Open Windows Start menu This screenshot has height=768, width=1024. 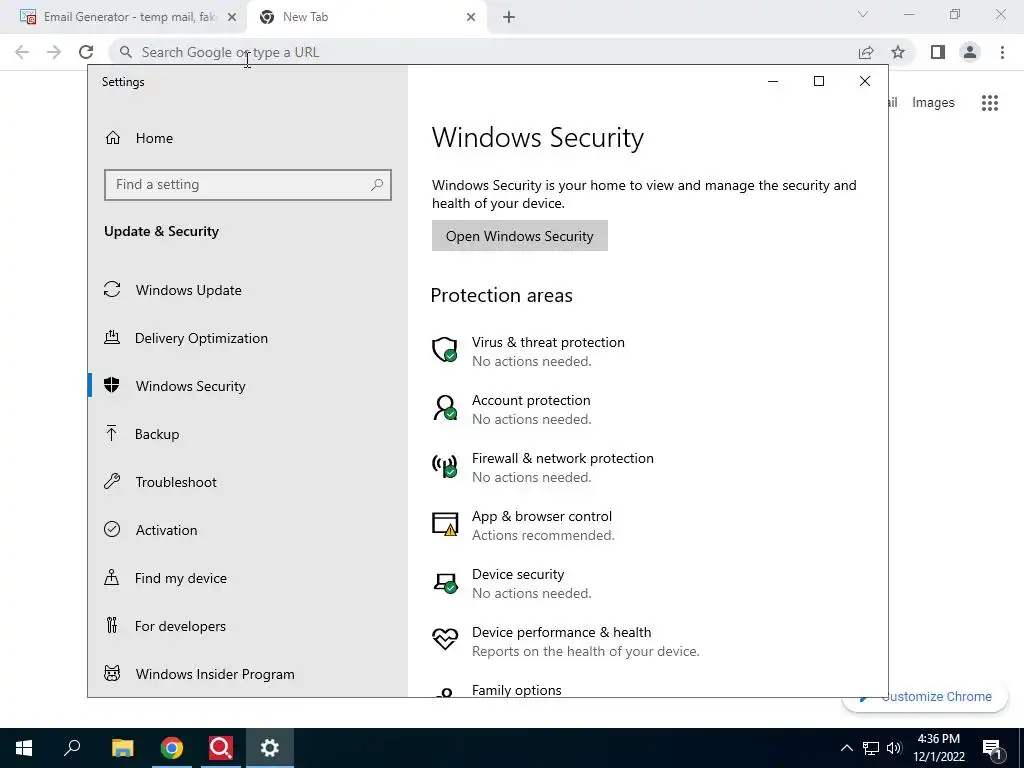24,748
